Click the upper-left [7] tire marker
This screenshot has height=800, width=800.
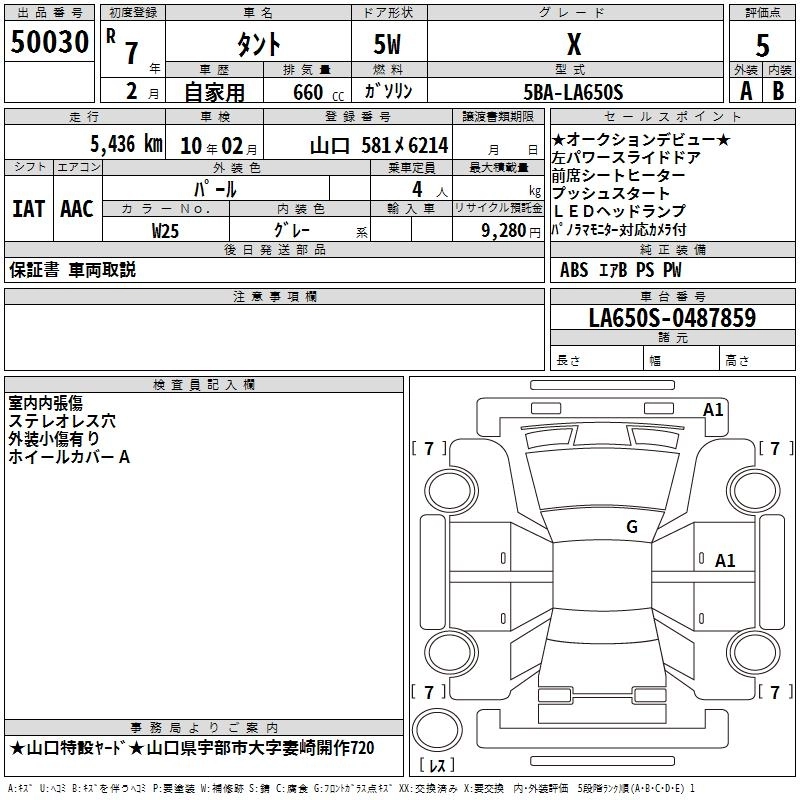point(429,448)
